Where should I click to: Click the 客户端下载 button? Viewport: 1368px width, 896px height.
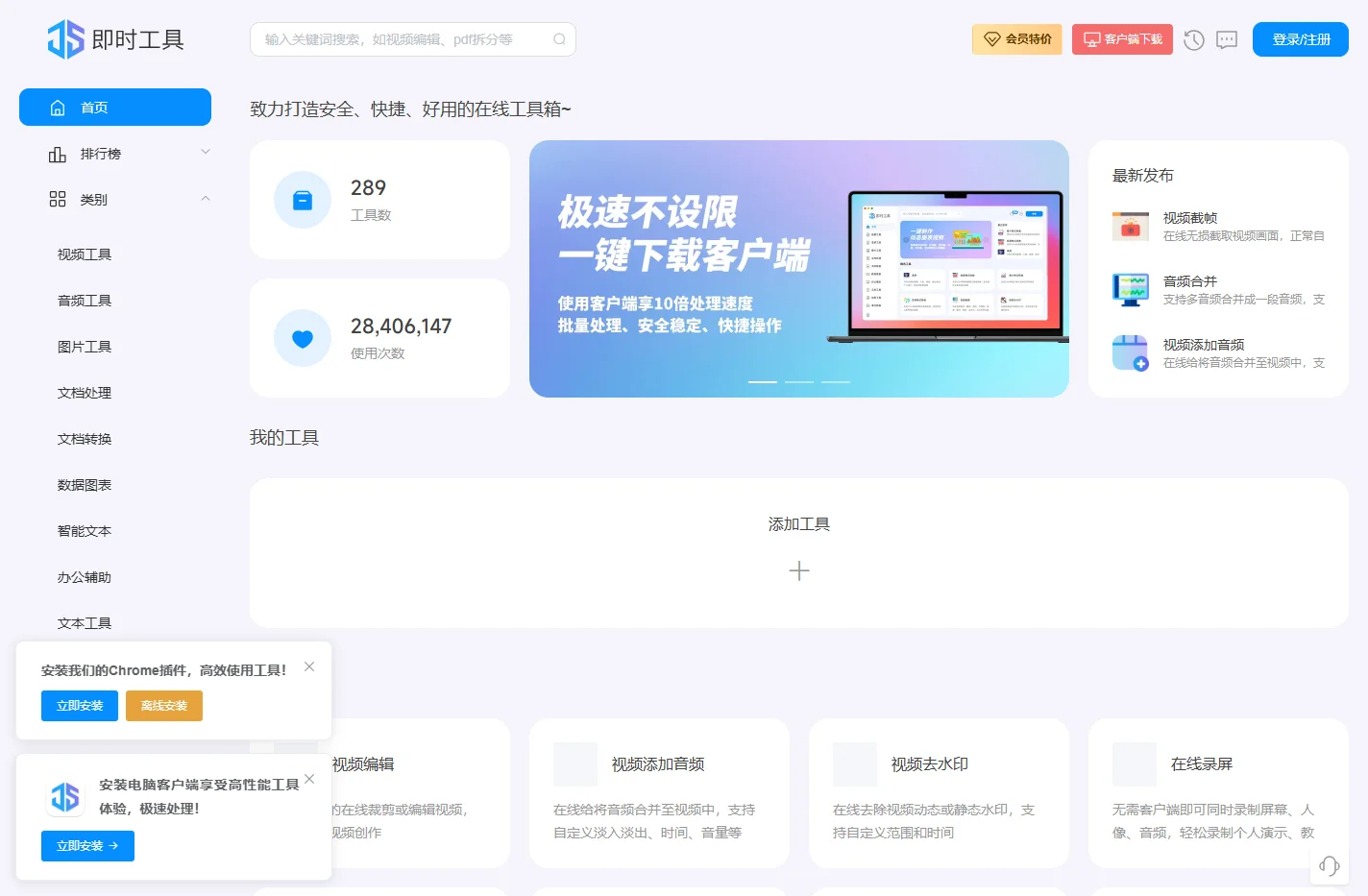(x=1122, y=39)
